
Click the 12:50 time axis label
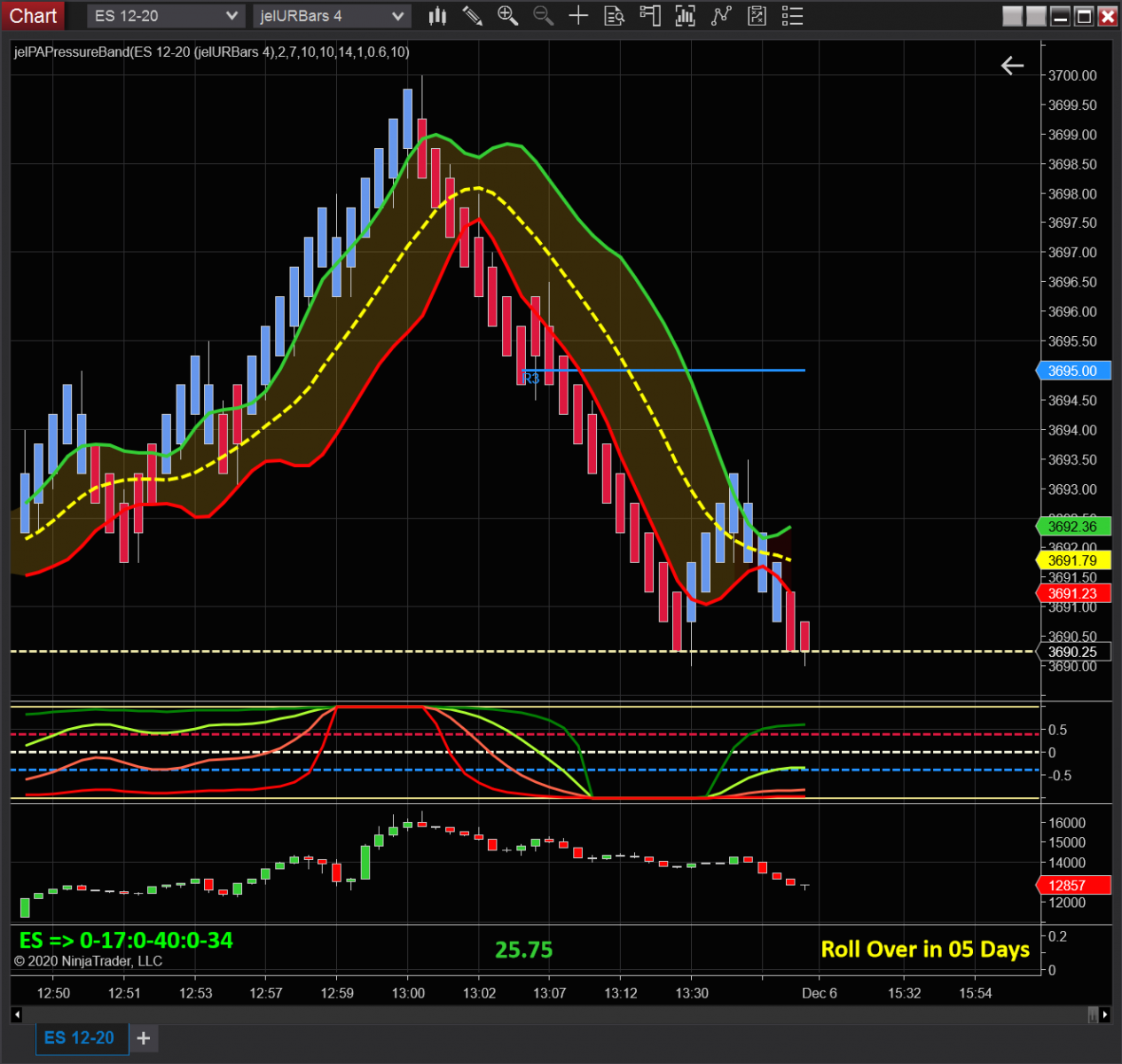tap(53, 993)
